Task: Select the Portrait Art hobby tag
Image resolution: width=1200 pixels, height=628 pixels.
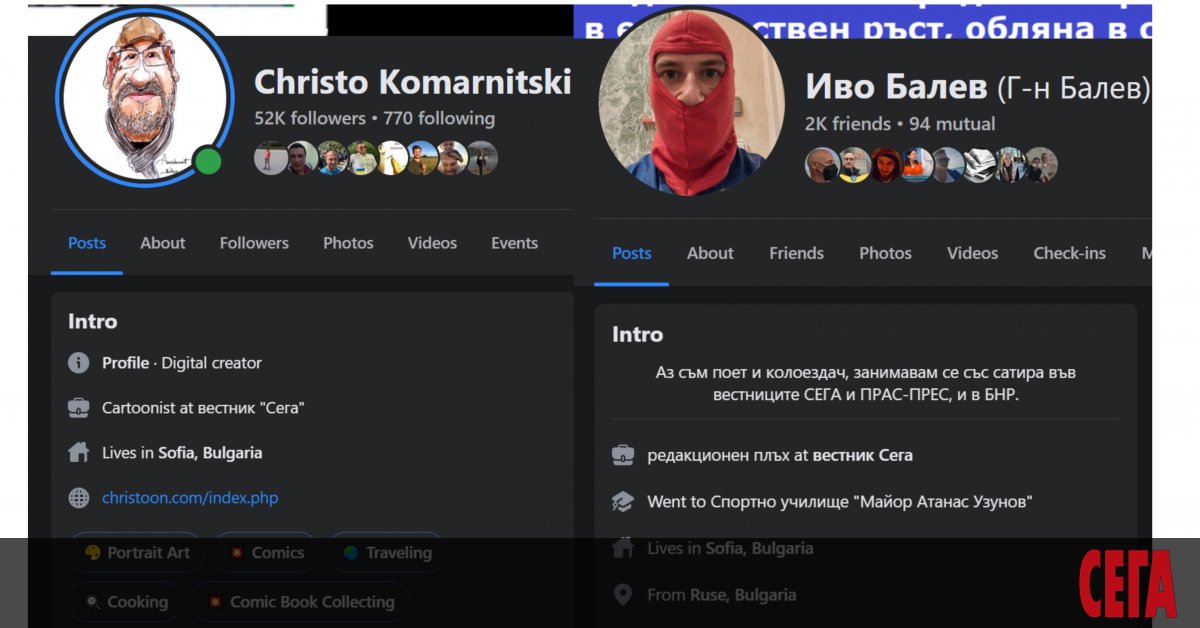Action: click(137, 553)
